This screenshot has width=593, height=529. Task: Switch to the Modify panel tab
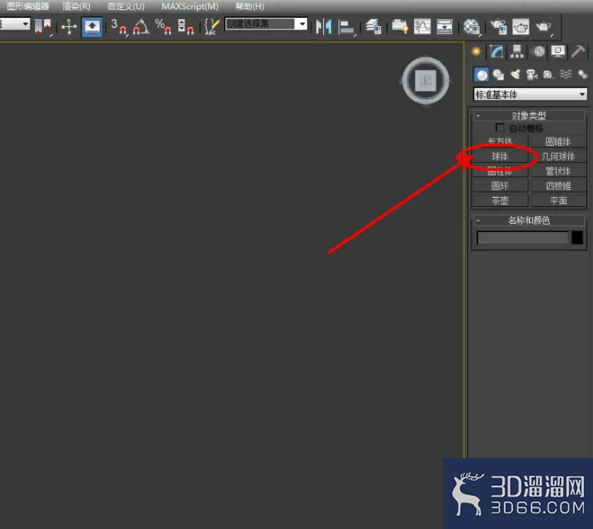[x=497, y=51]
